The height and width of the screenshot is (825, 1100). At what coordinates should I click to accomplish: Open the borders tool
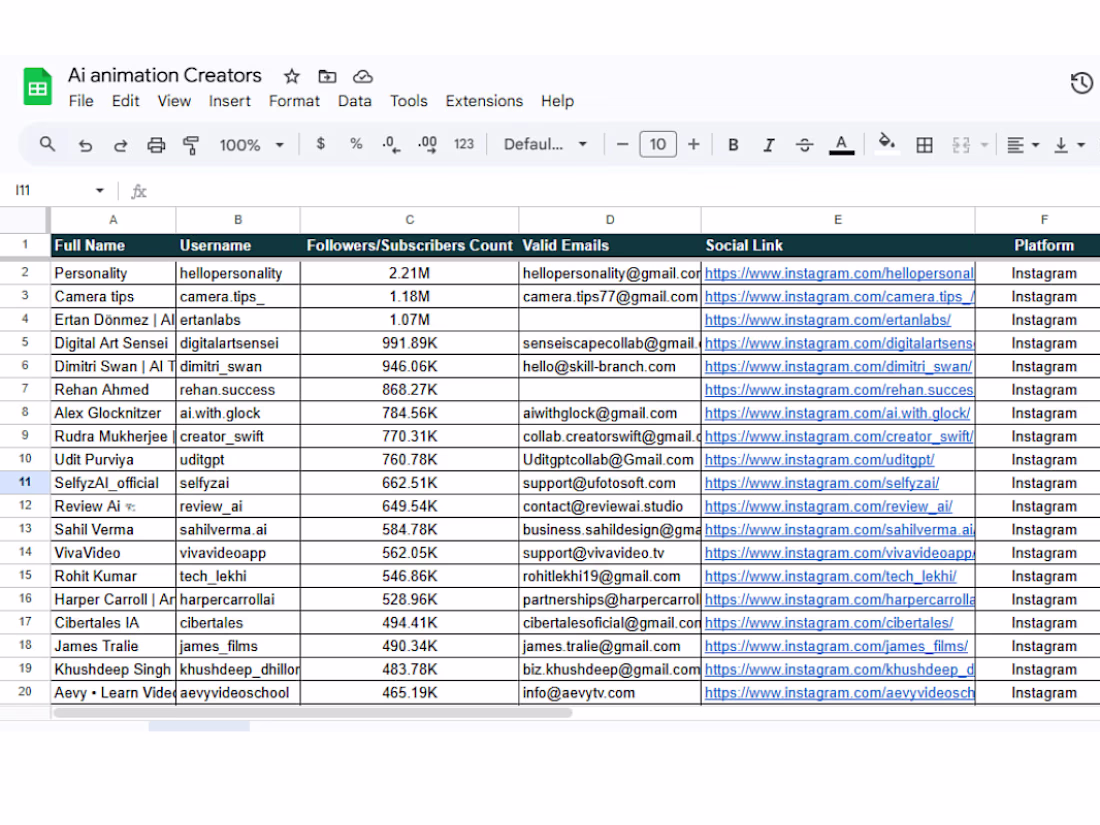pyautogui.click(x=925, y=145)
